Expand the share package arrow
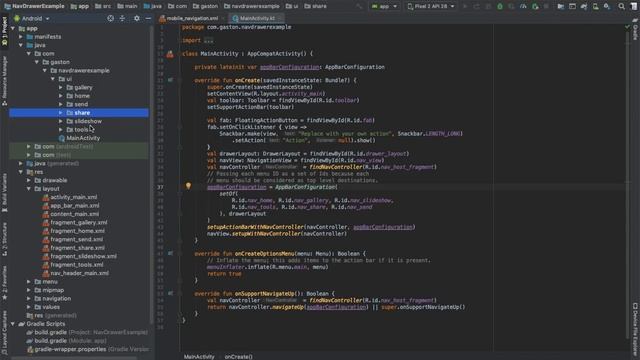Screen dimensions: 640x360 tap(61, 113)
